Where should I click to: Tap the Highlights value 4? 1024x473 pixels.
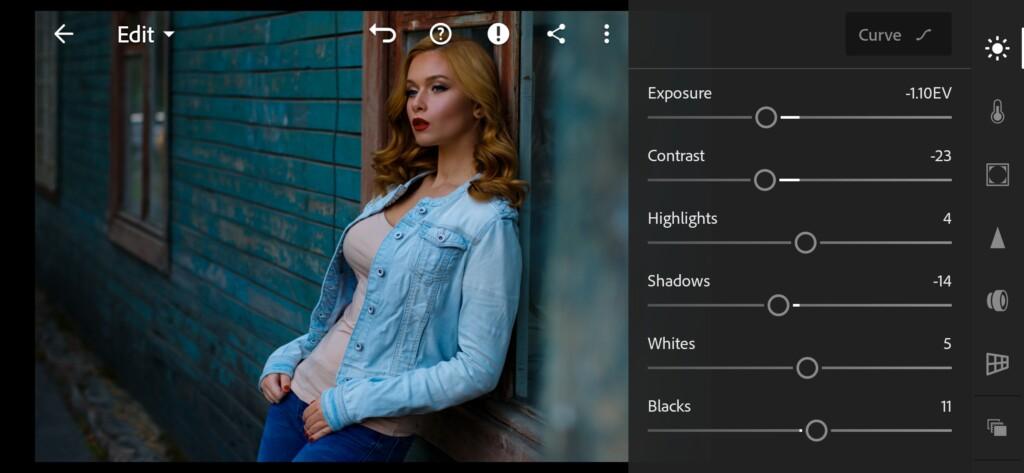948,219
